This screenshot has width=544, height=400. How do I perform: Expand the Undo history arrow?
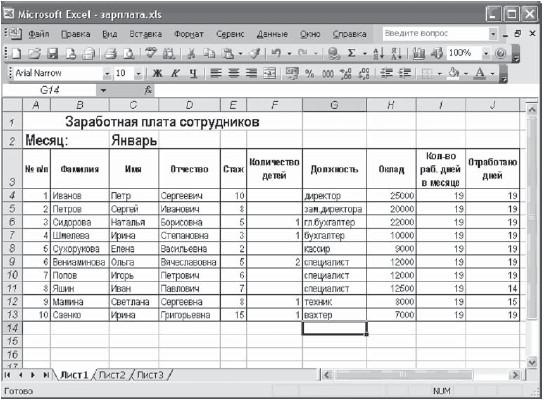[x=289, y=54]
